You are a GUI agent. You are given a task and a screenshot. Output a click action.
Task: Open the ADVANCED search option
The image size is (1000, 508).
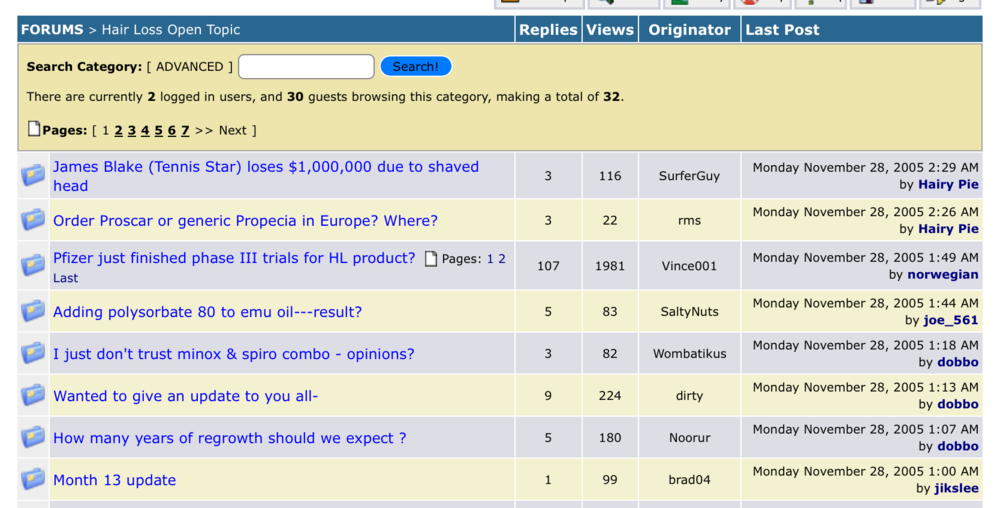pyautogui.click(x=189, y=67)
